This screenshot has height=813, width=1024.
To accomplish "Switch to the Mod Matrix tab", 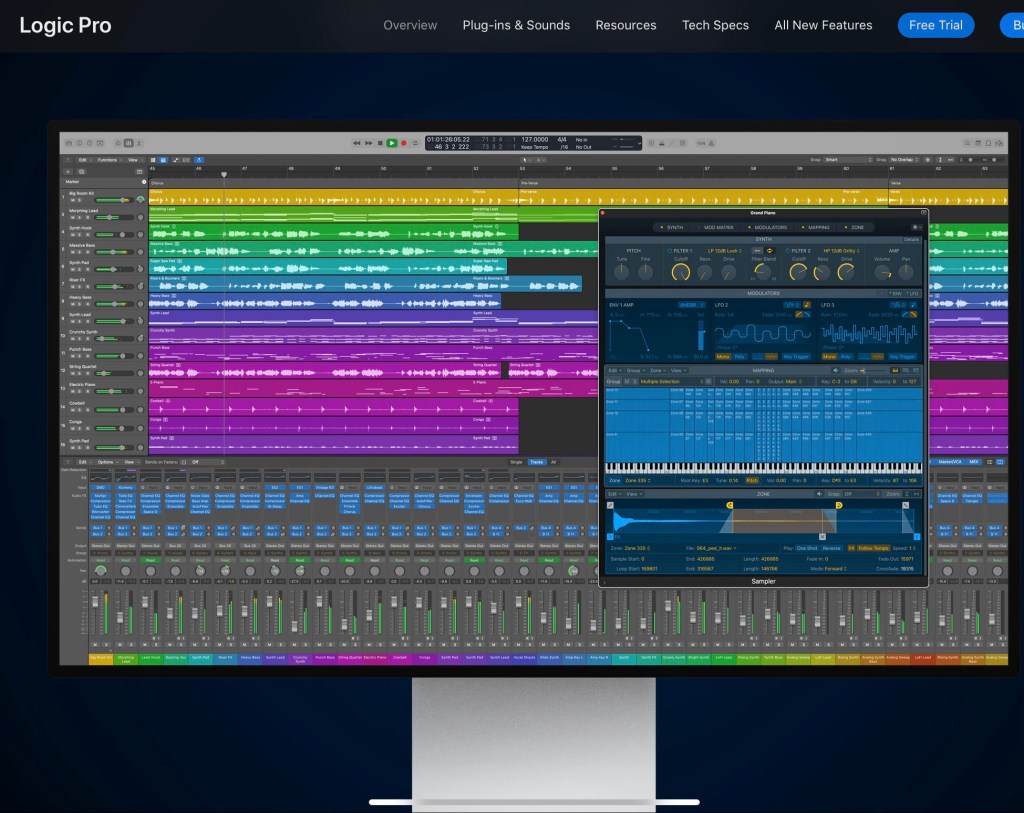I will click(x=717, y=227).
